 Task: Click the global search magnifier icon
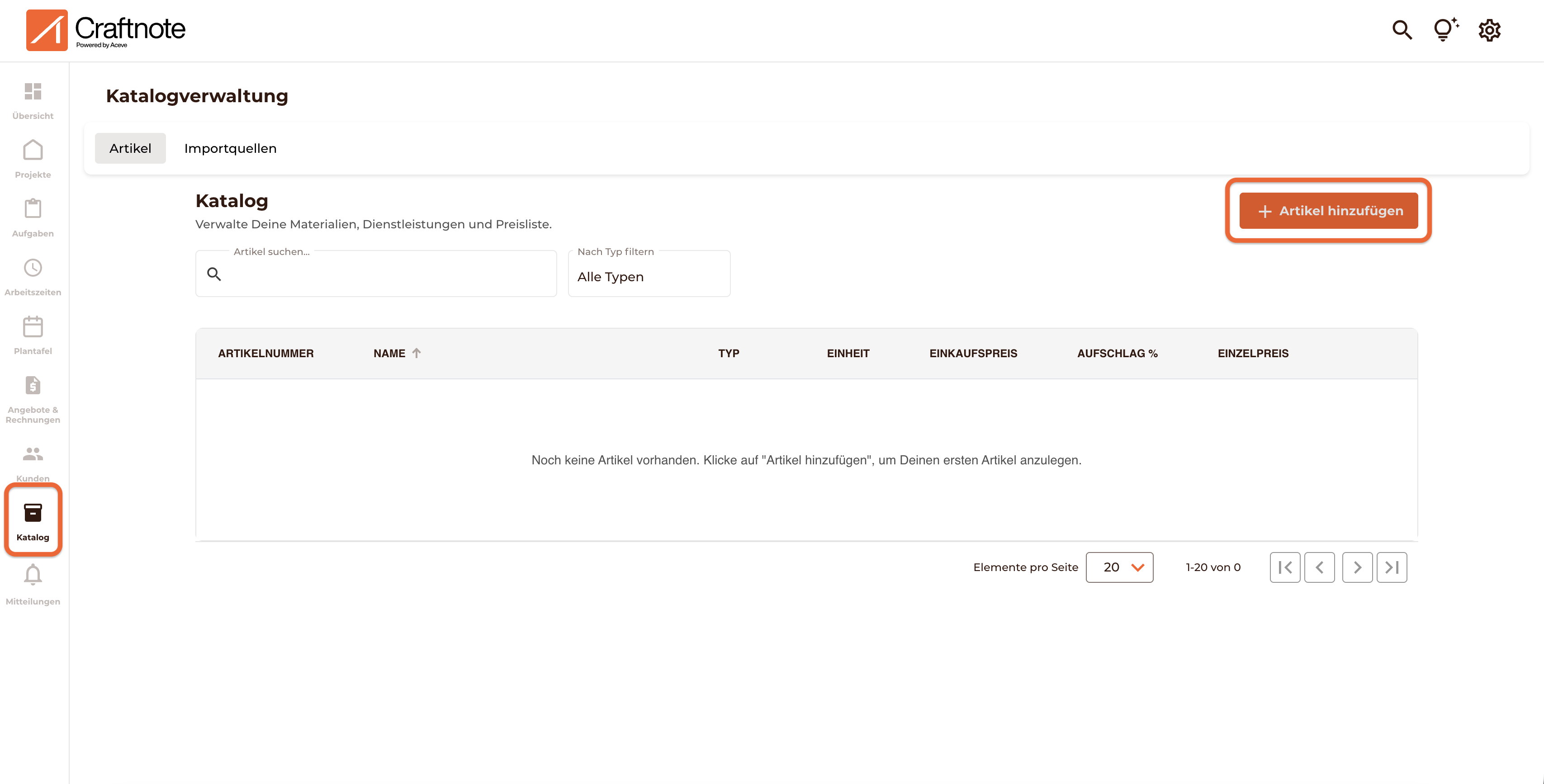1402,30
